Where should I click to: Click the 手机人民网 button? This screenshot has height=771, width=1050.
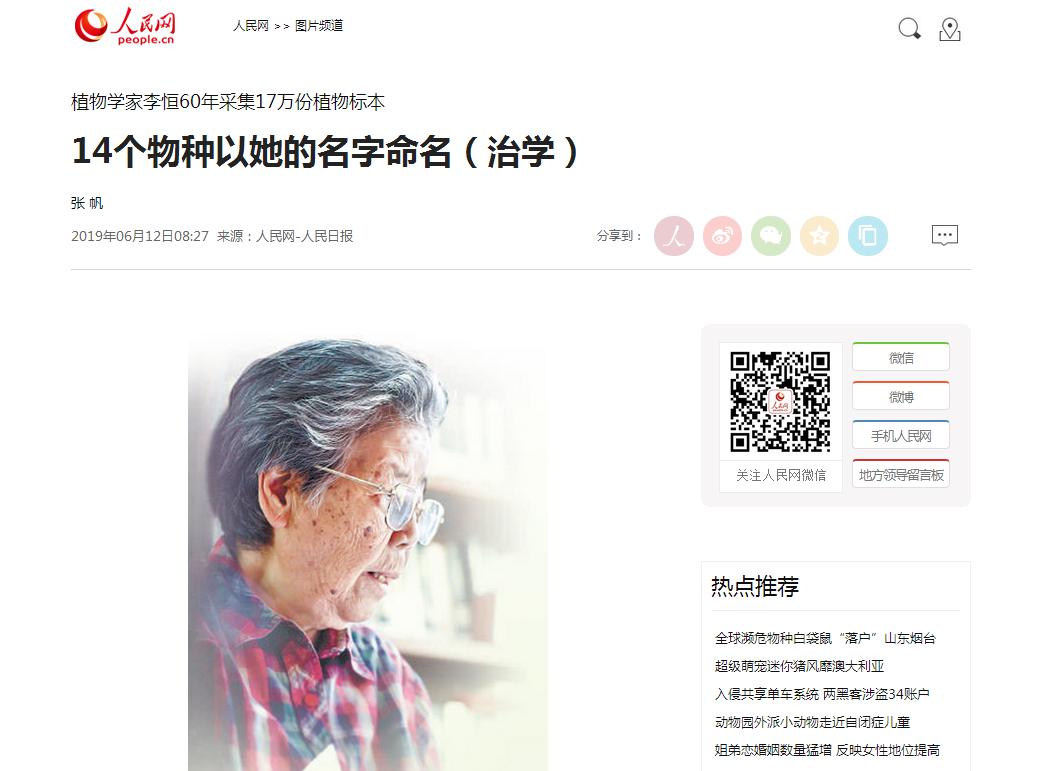tap(901, 435)
